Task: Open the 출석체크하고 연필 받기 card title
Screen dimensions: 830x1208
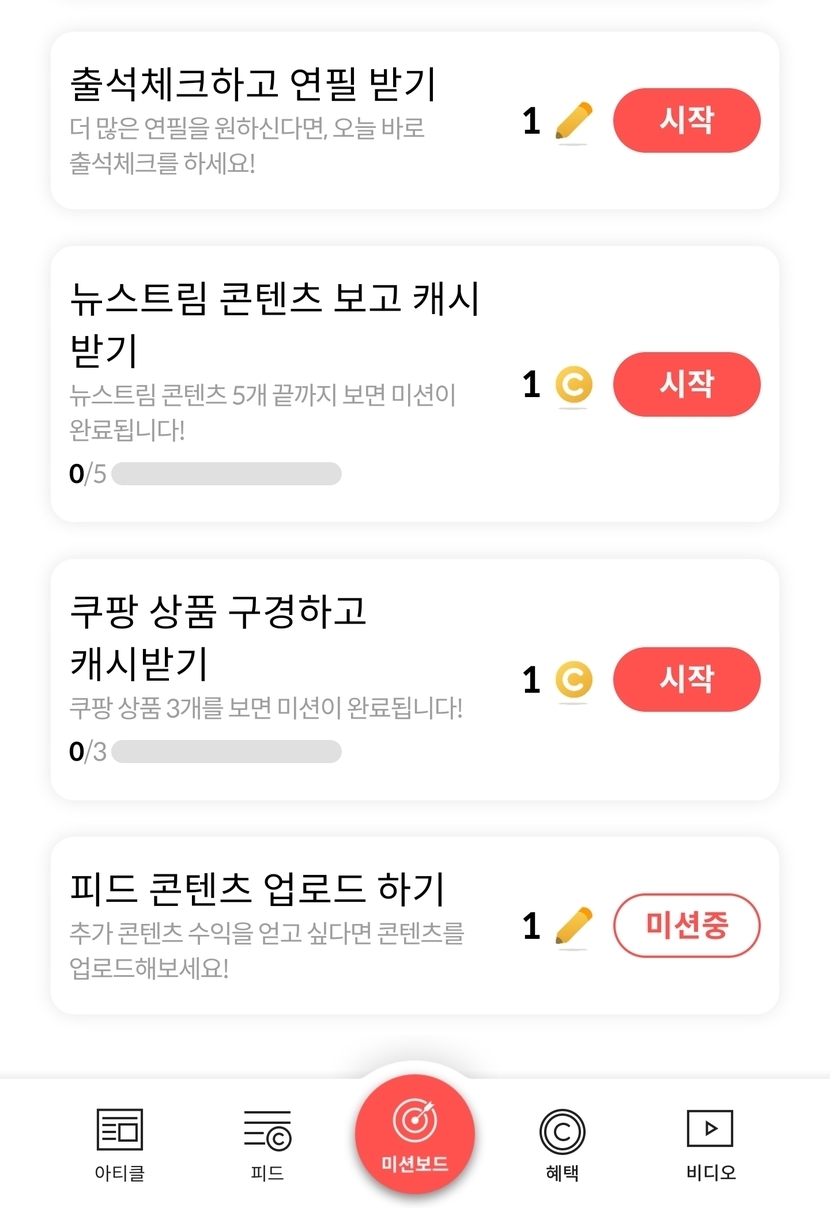Action: tap(253, 84)
